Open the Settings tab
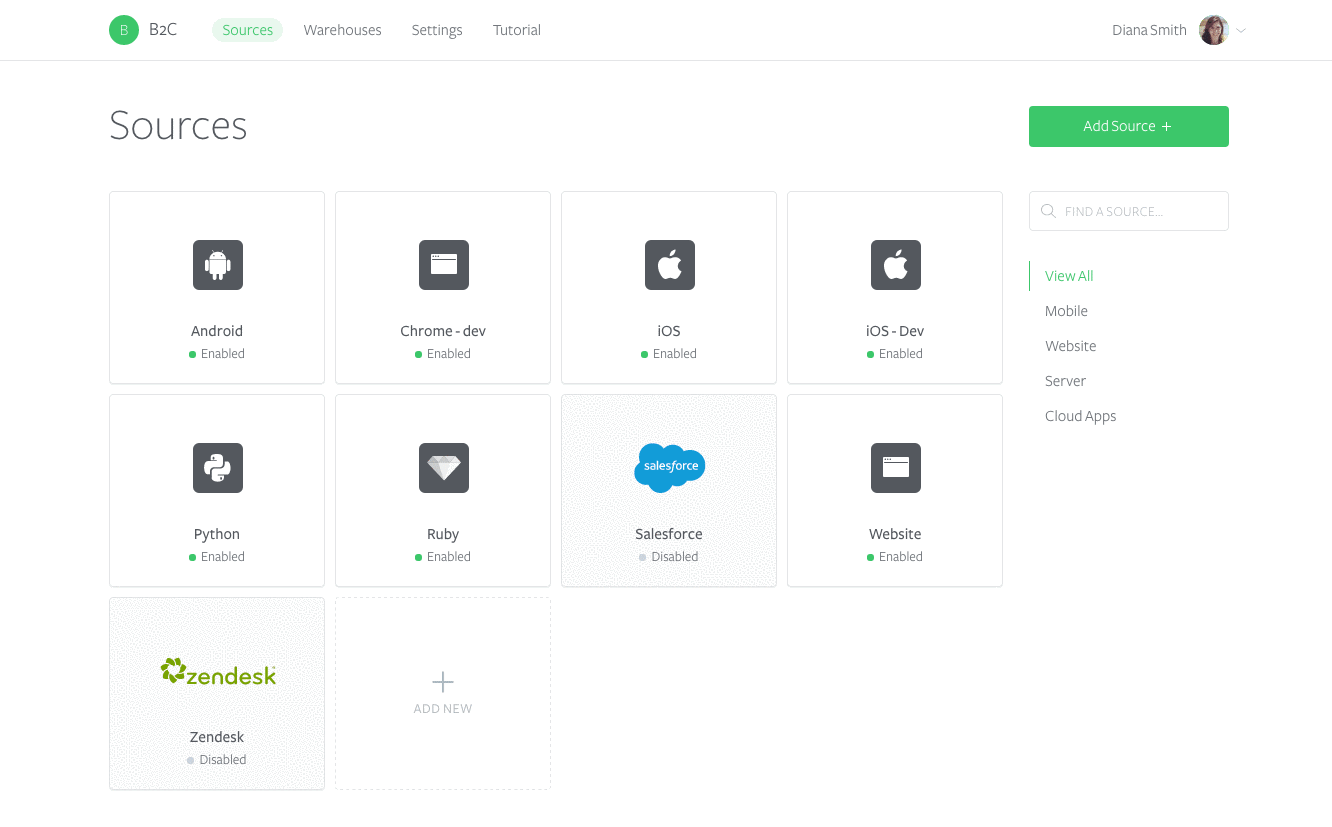The height and width of the screenshot is (827, 1332). (x=437, y=30)
